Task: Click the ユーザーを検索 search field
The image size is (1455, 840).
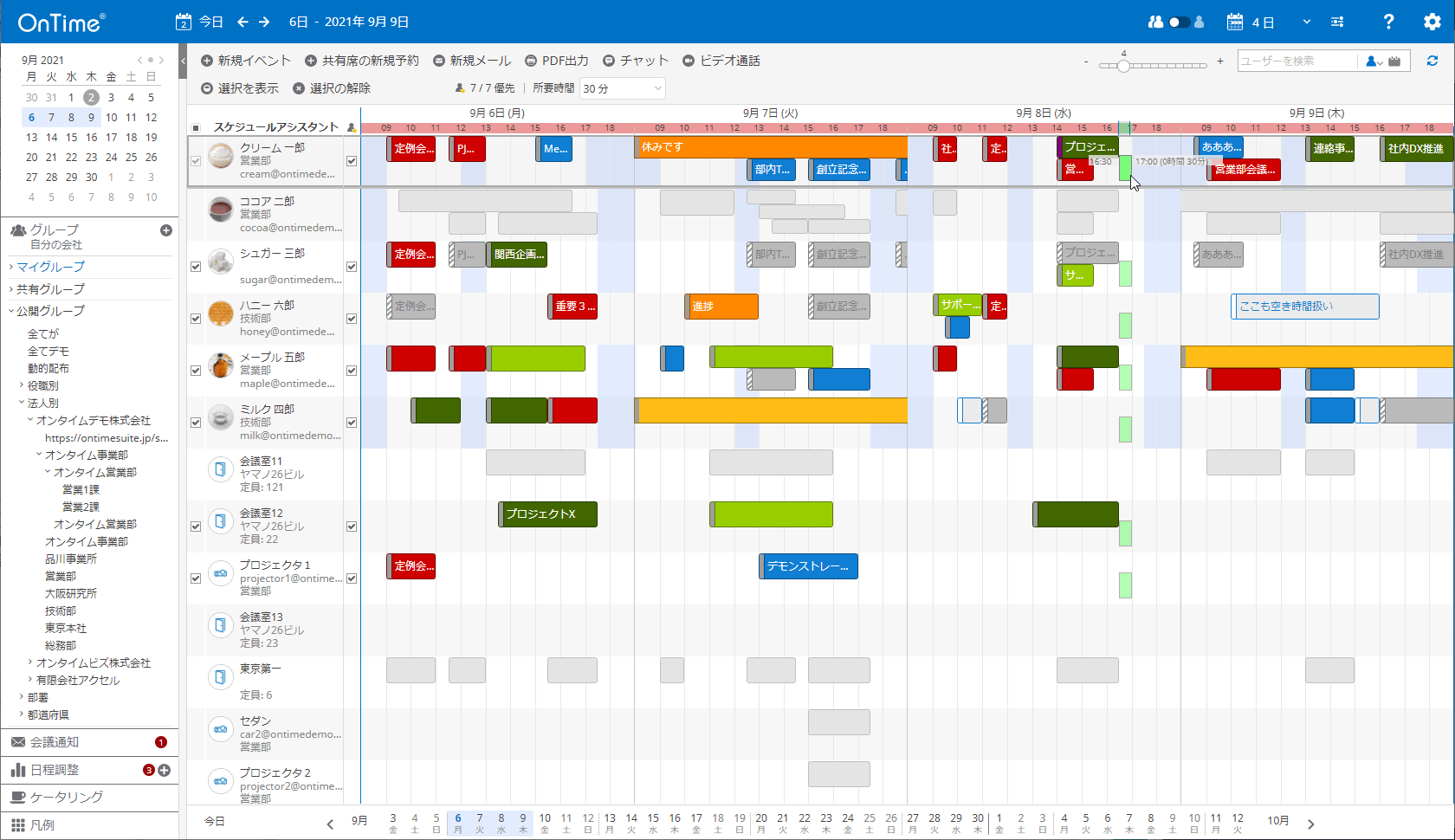Action: (x=1297, y=61)
